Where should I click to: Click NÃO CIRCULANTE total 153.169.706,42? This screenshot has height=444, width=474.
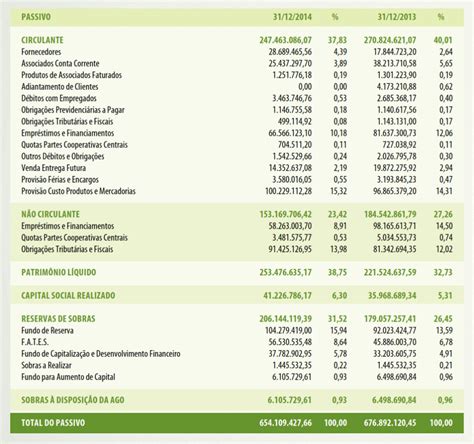click(x=286, y=214)
